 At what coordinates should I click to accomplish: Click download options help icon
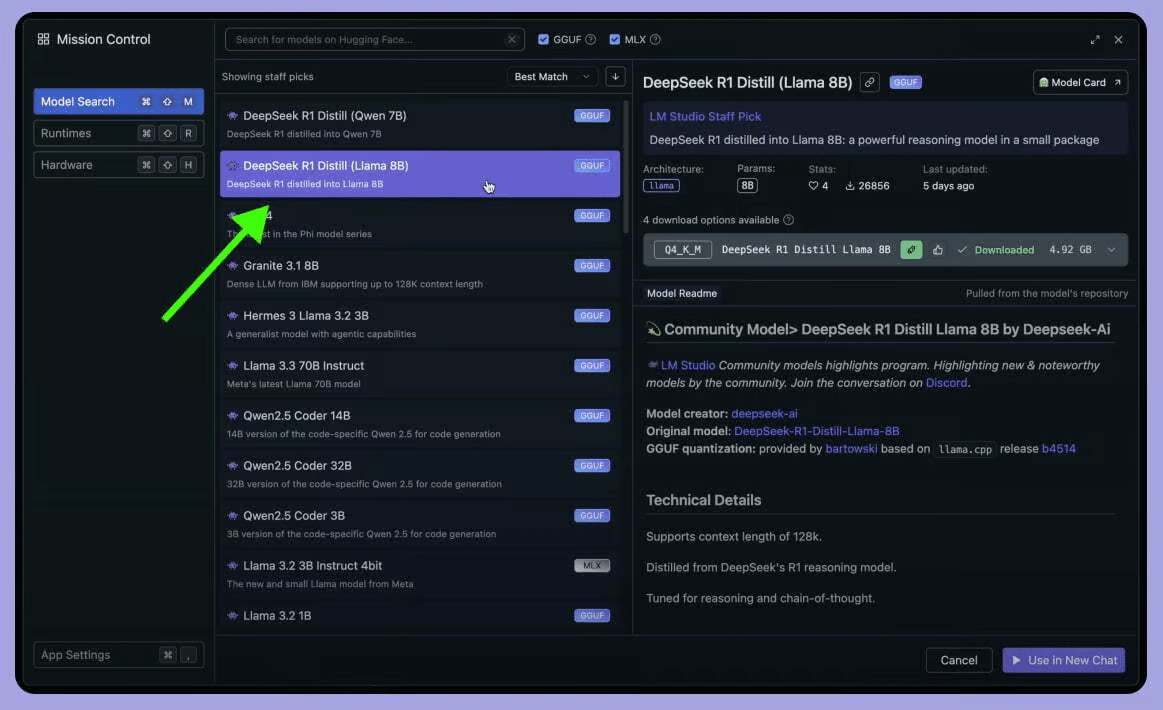(x=788, y=220)
